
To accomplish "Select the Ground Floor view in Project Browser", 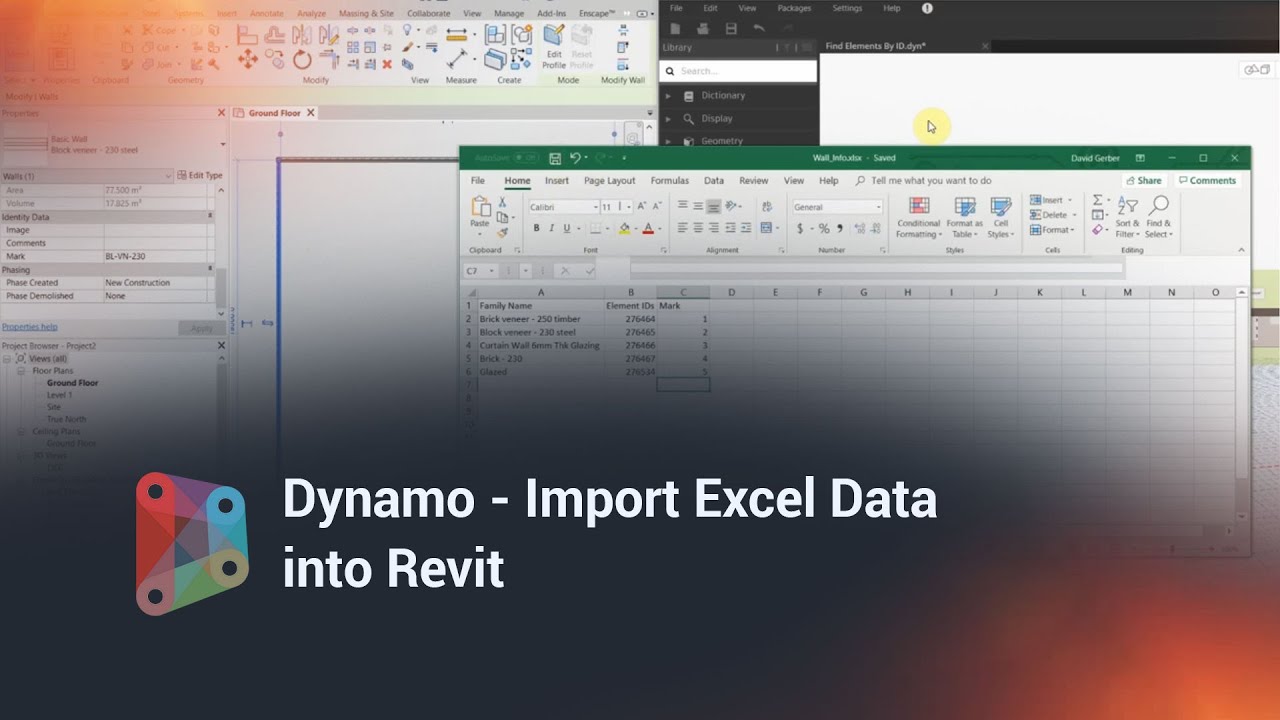I will [72, 383].
